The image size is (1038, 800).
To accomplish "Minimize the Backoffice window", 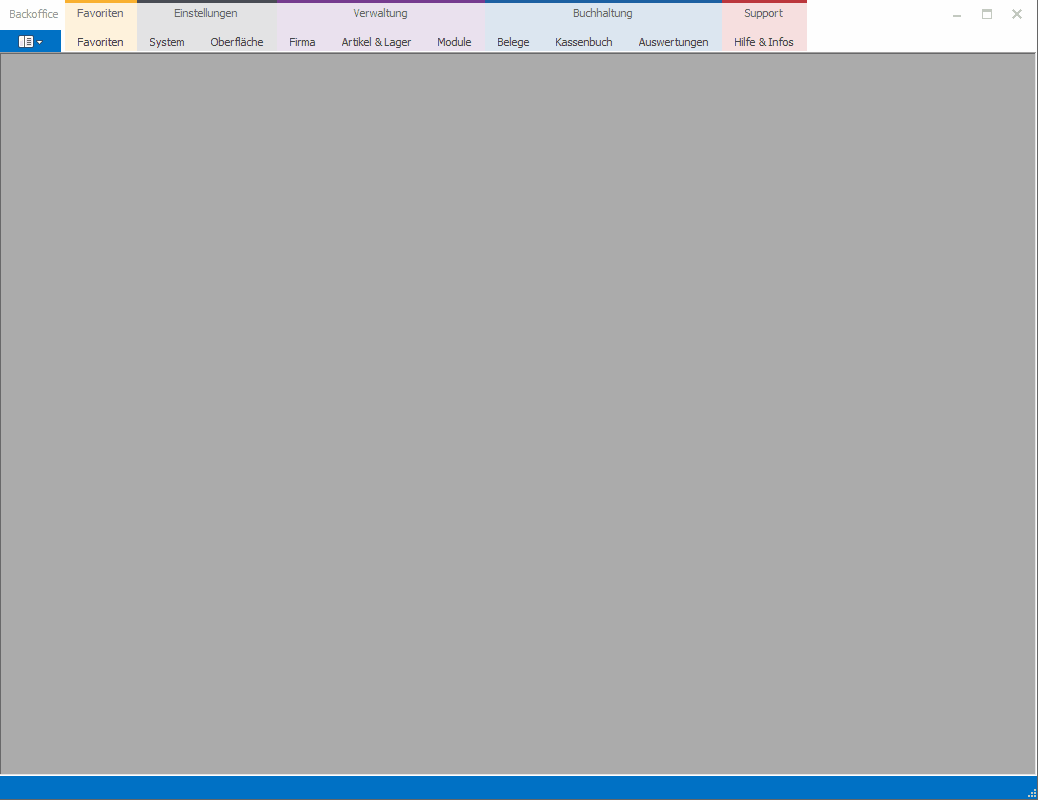I will pyautogui.click(x=957, y=14).
